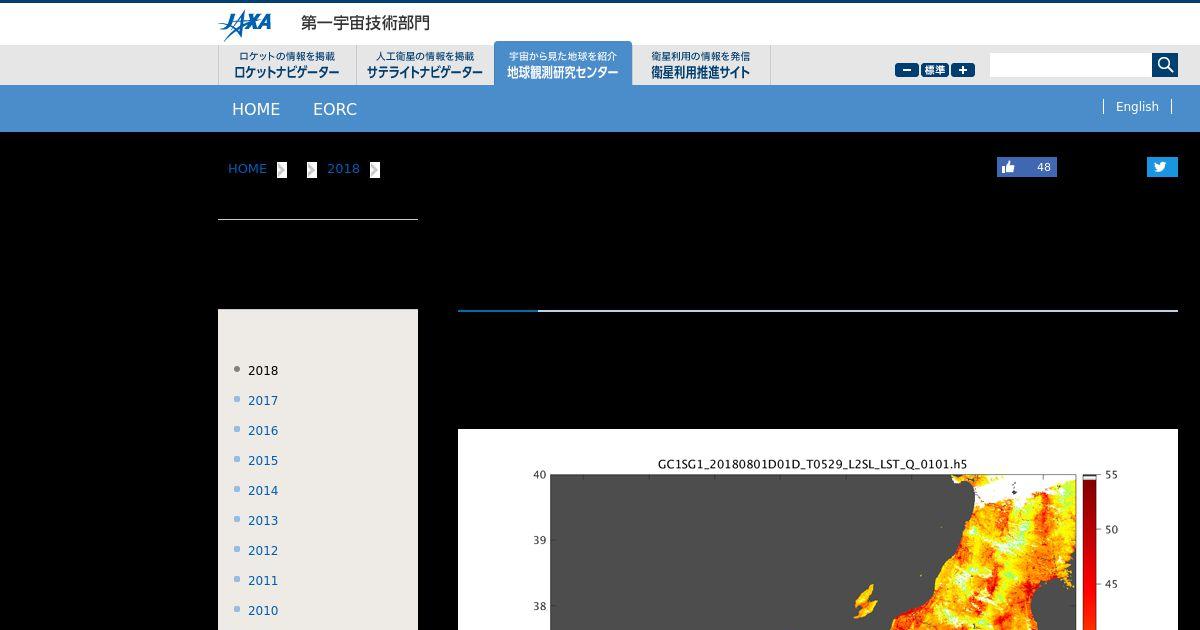Decrease font size with minus button
The height and width of the screenshot is (630, 1200).
tap(907, 70)
